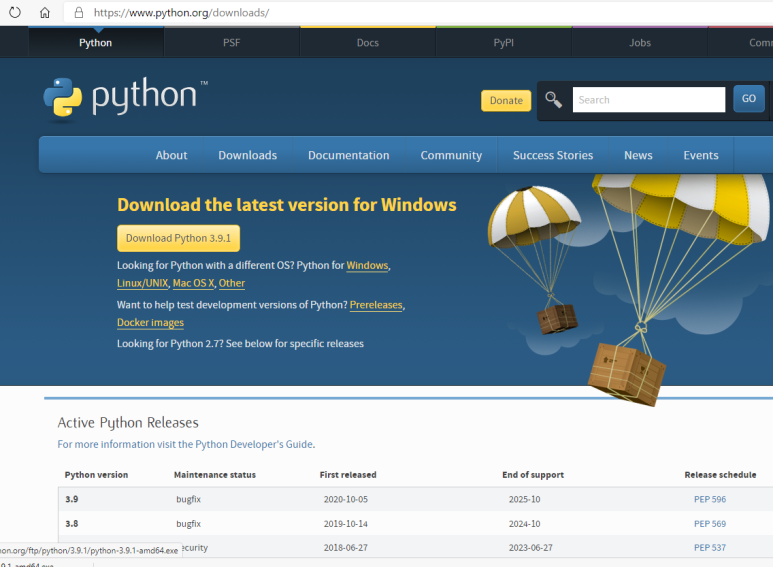Open the Jobs top tab
The width and height of the screenshot is (773, 567).
point(640,43)
